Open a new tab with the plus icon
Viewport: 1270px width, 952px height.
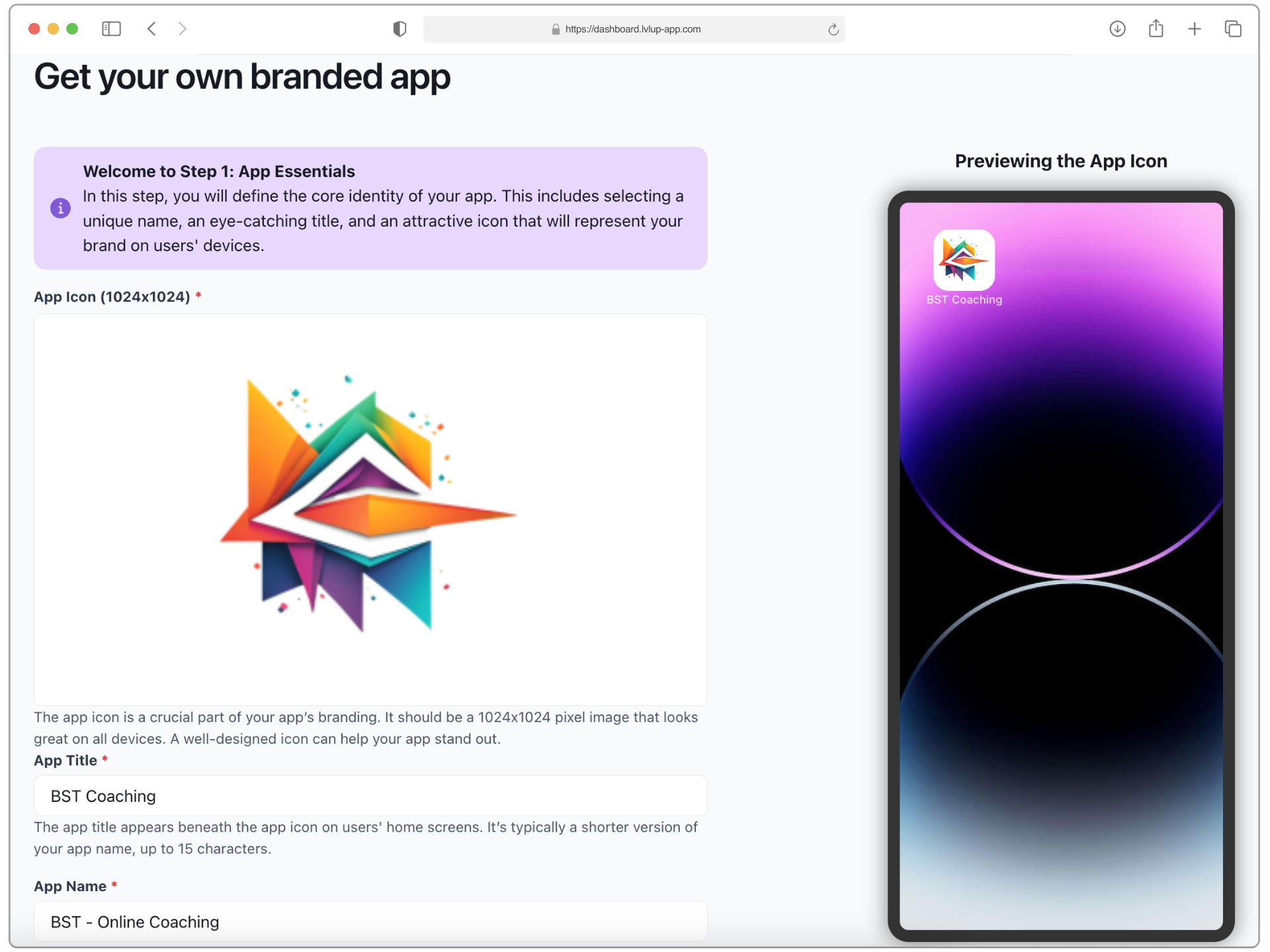pyautogui.click(x=1195, y=29)
